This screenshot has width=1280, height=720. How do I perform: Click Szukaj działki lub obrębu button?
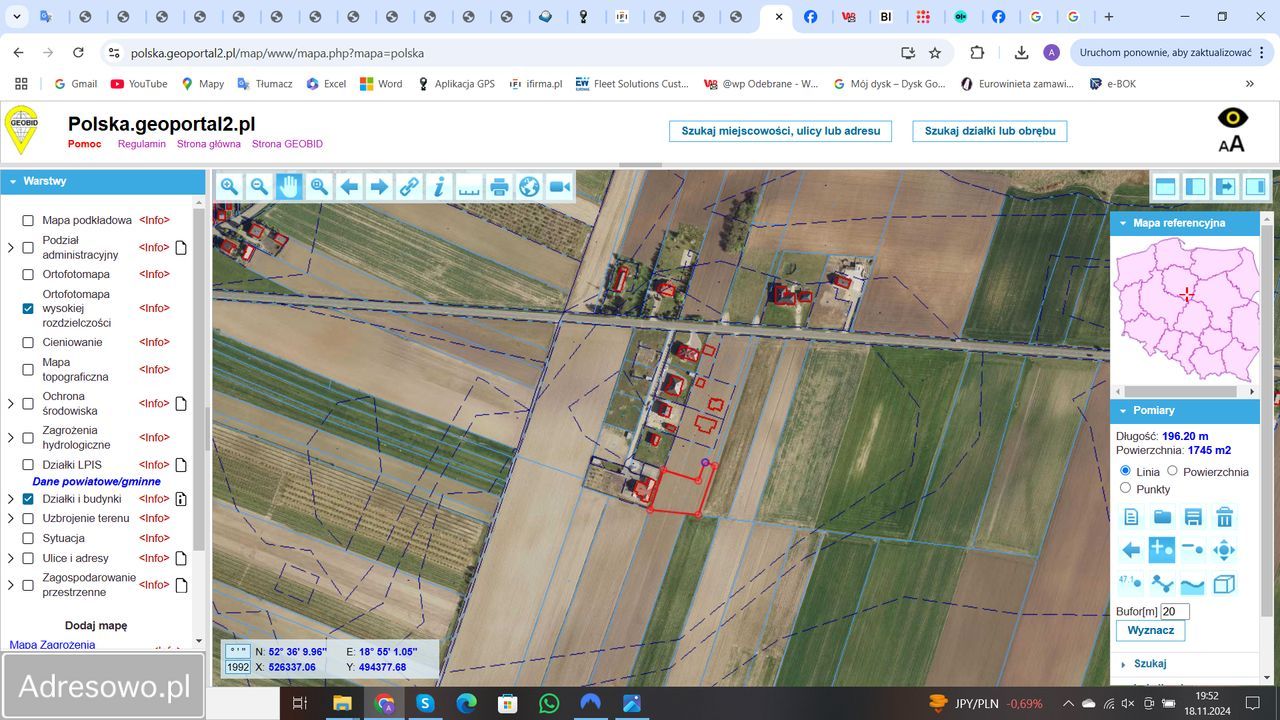[989, 131]
